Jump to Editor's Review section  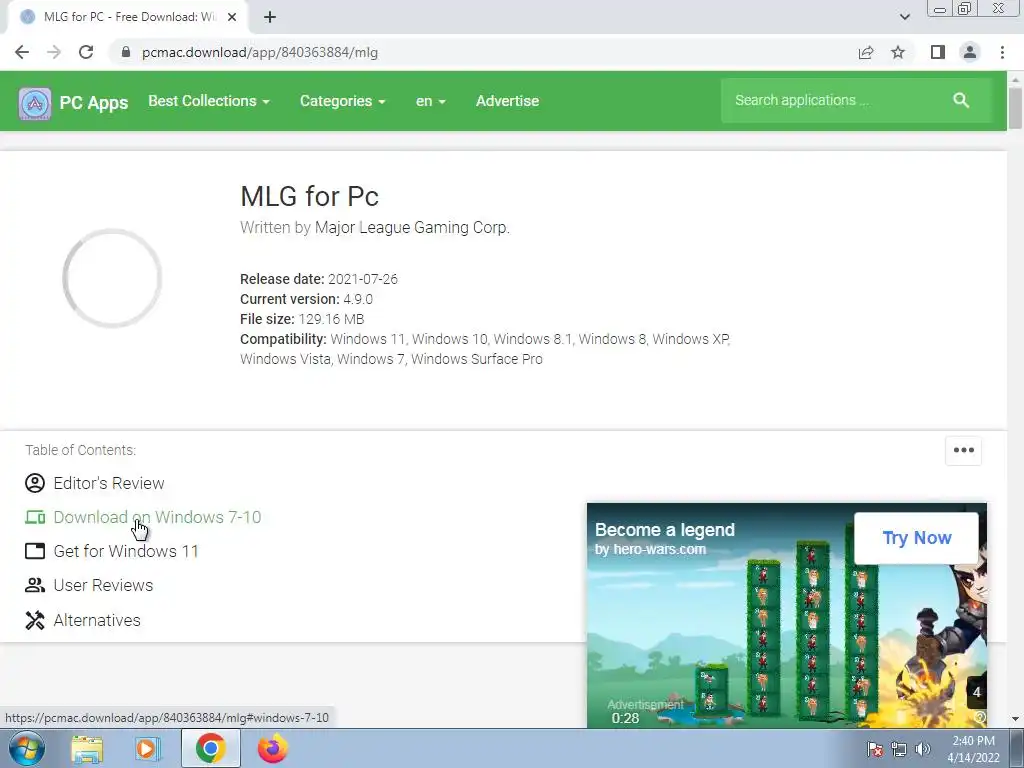click(x=108, y=483)
